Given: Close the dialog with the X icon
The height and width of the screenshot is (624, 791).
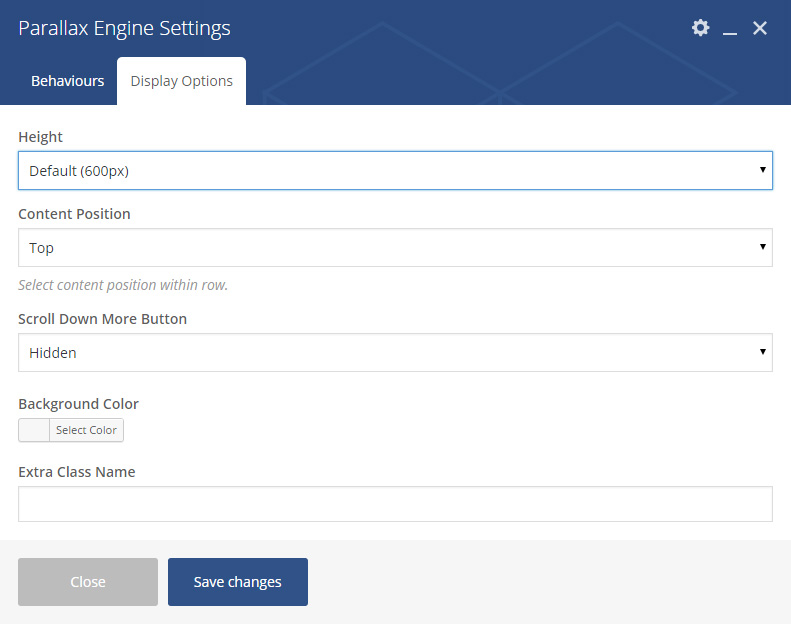Looking at the screenshot, I should click(760, 28).
